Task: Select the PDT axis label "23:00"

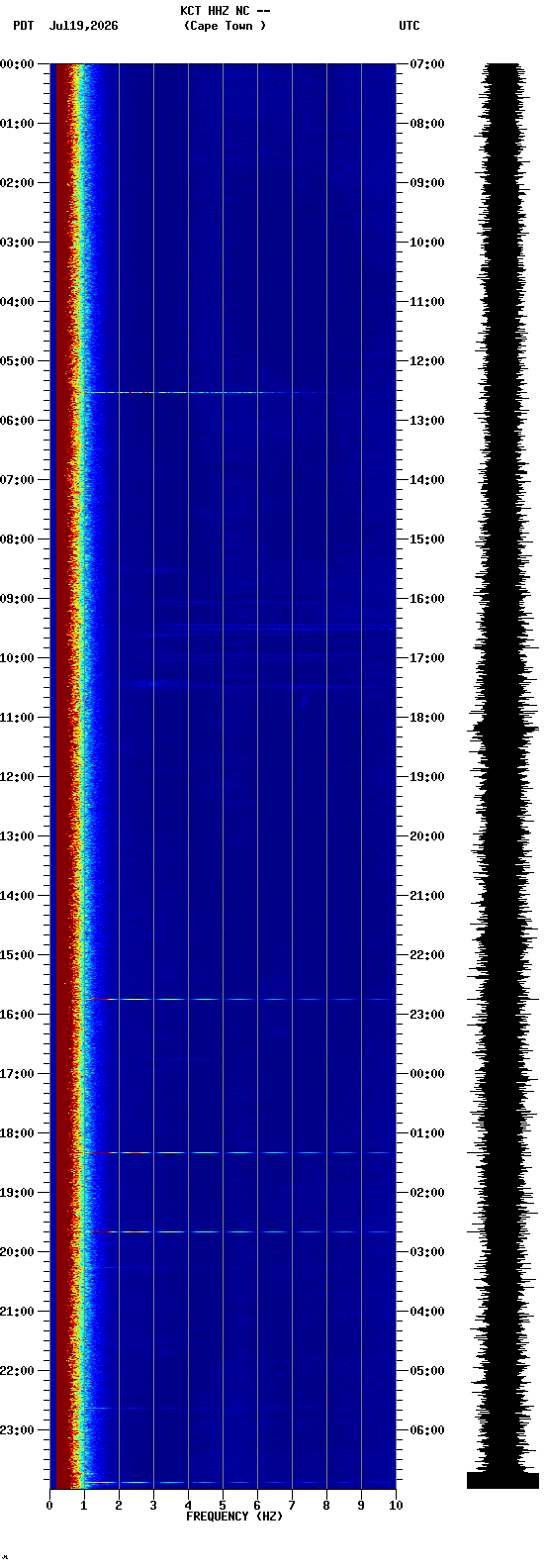Action: tap(17, 1430)
